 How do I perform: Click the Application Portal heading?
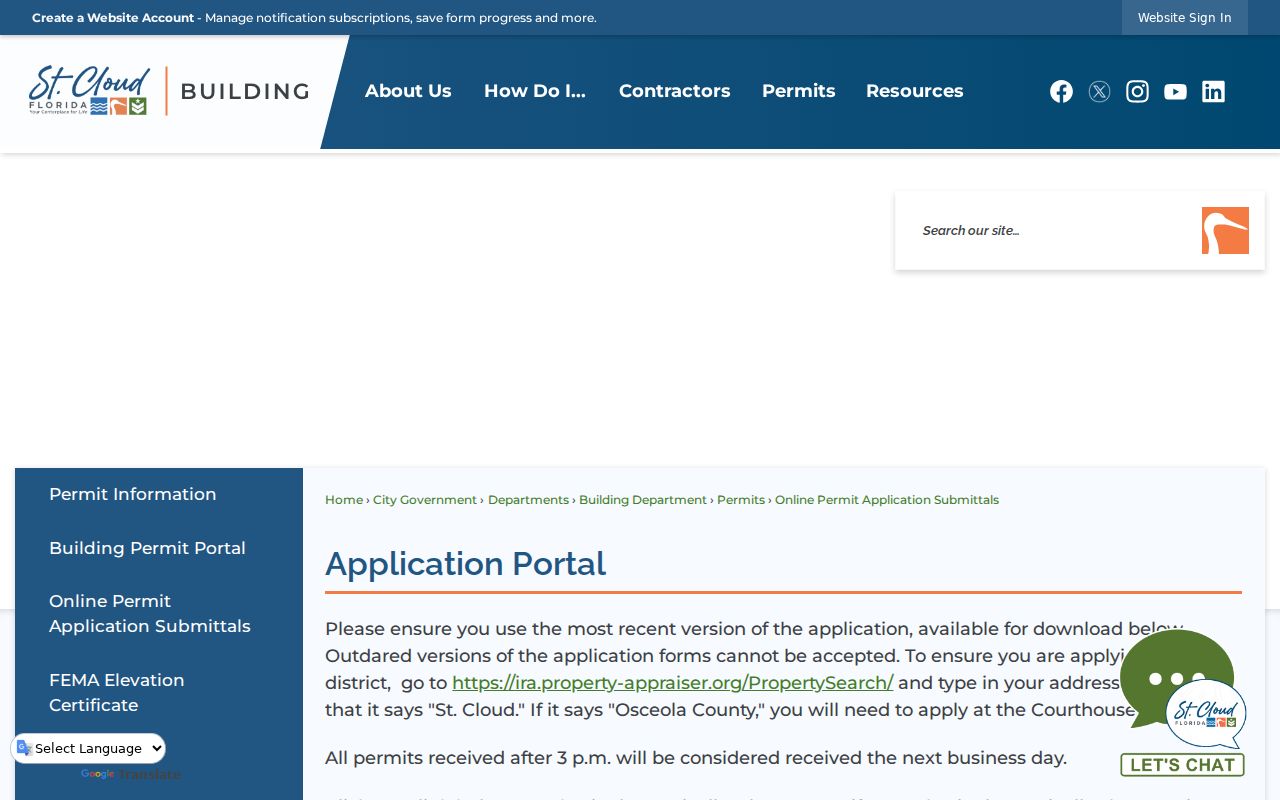point(465,564)
